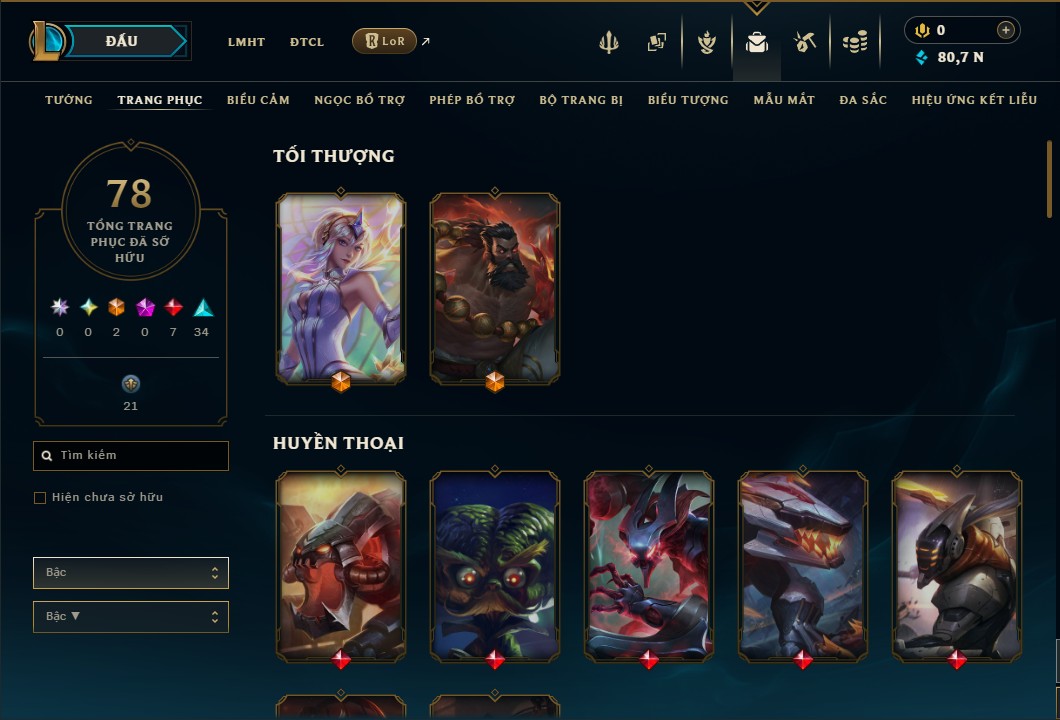The width and height of the screenshot is (1060, 720).
Task: Switch to the TƯỚNG tab
Action: [x=68, y=100]
